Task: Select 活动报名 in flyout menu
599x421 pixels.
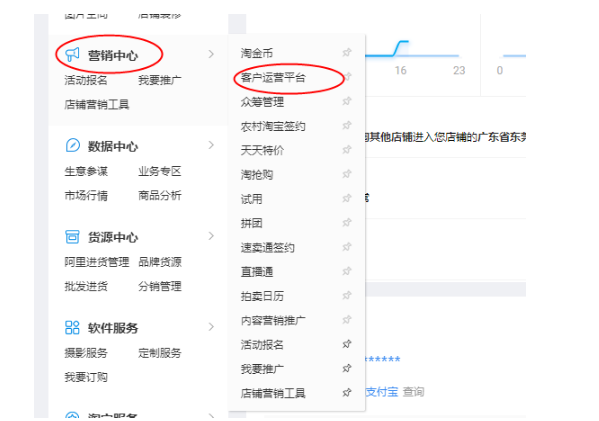Action: (x=262, y=345)
